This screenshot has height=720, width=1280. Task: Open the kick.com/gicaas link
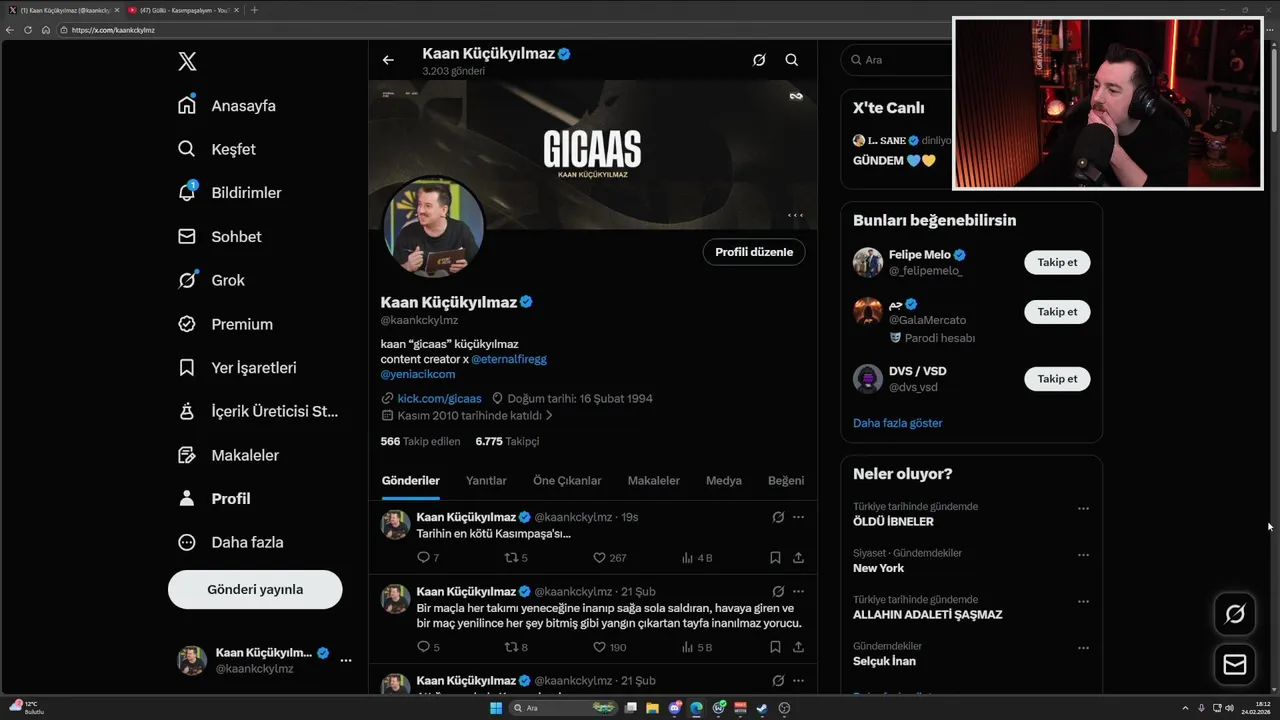coord(439,398)
